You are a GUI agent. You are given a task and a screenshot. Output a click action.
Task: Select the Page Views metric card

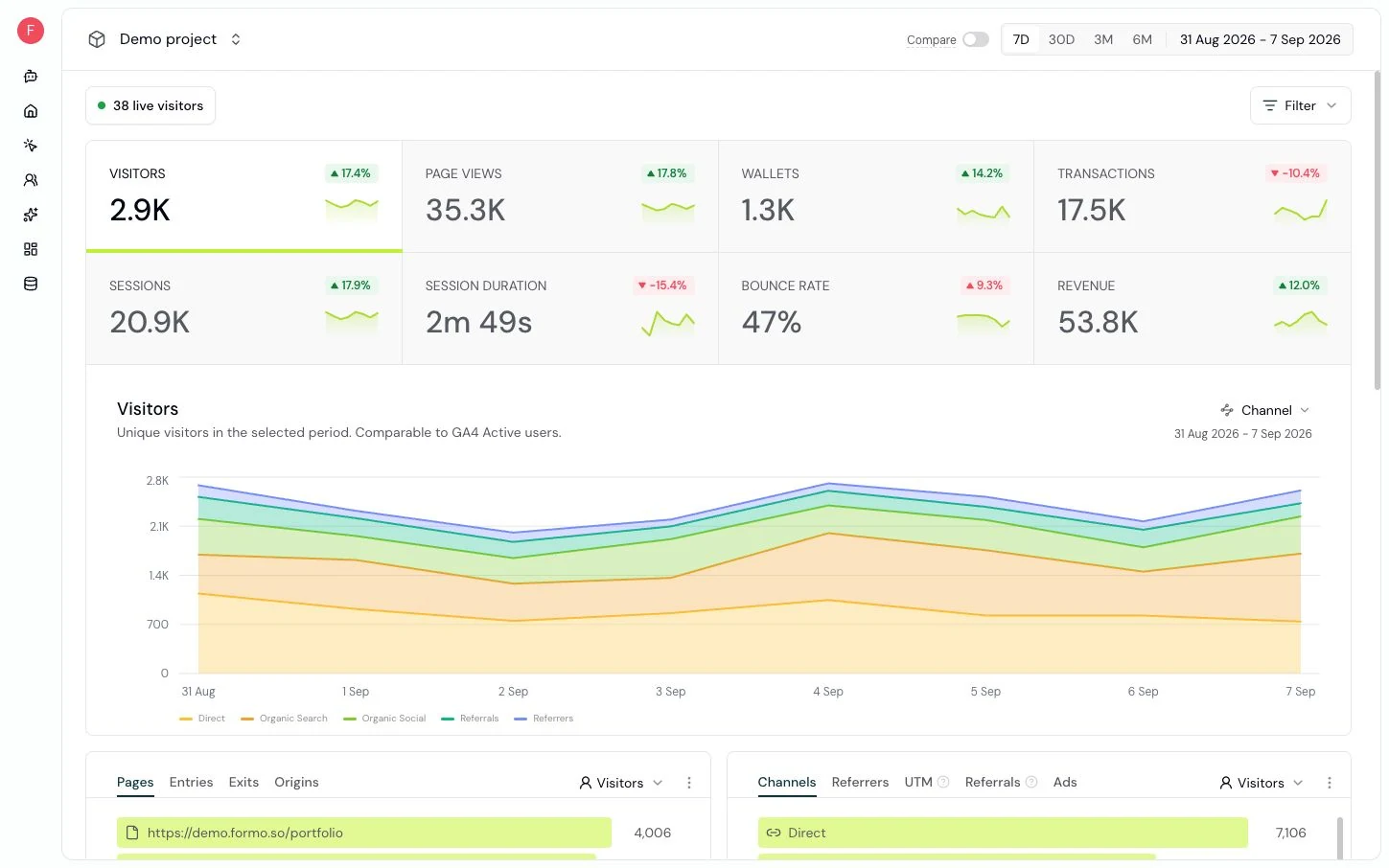[560, 196]
